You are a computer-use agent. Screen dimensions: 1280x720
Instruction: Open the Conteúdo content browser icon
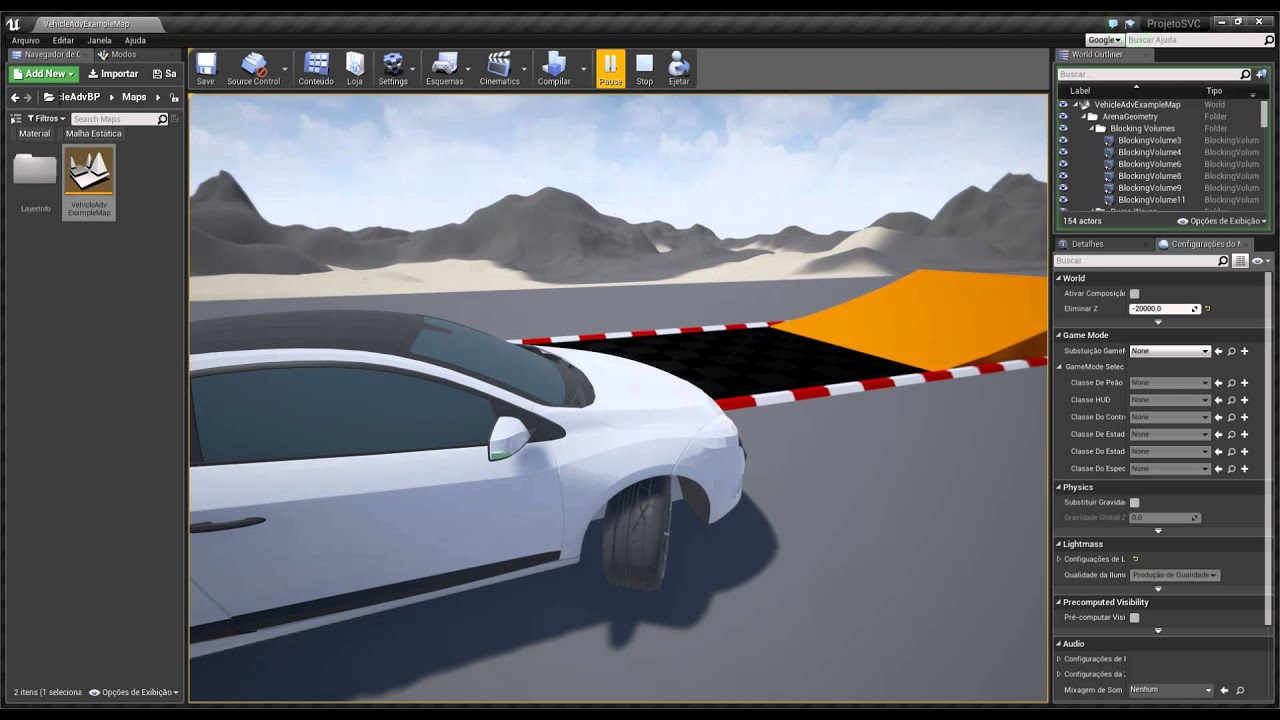tap(316, 68)
